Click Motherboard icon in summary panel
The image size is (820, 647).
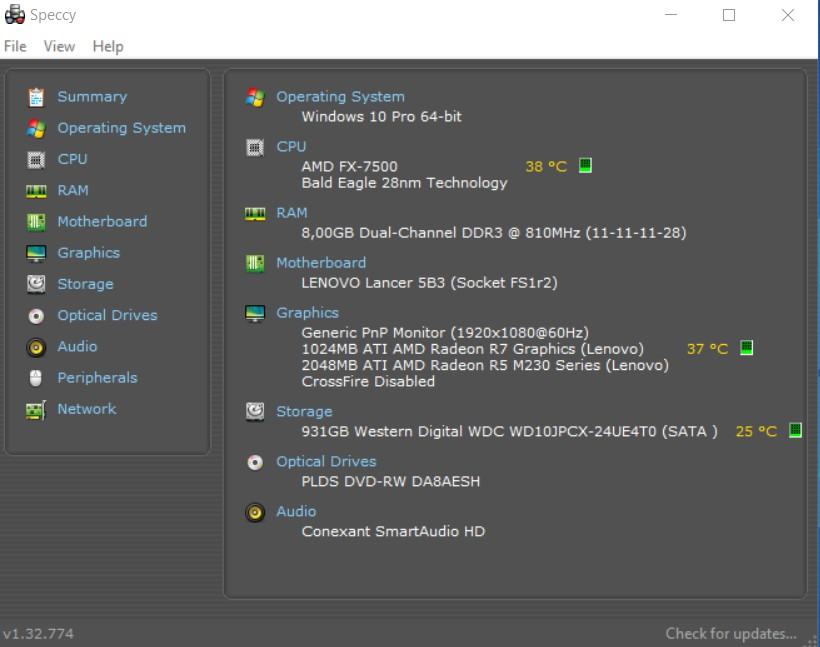click(x=255, y=263)
